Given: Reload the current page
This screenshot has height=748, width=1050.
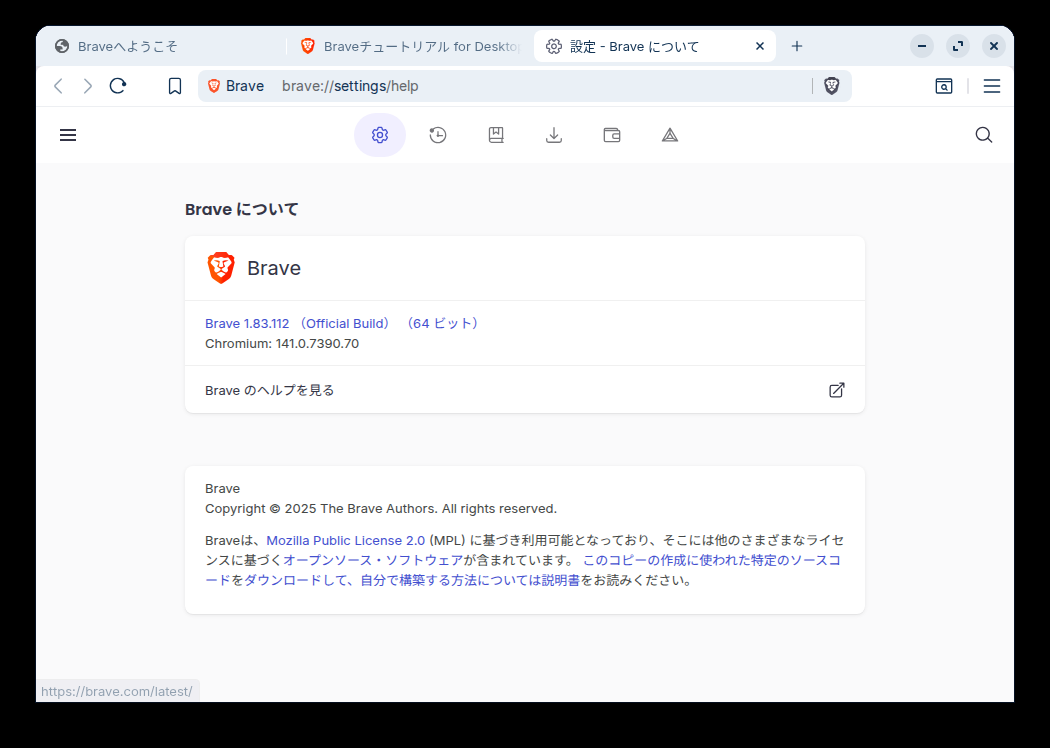Looking at the screenshot, I should pyautogui.click(x=118, y=86).
